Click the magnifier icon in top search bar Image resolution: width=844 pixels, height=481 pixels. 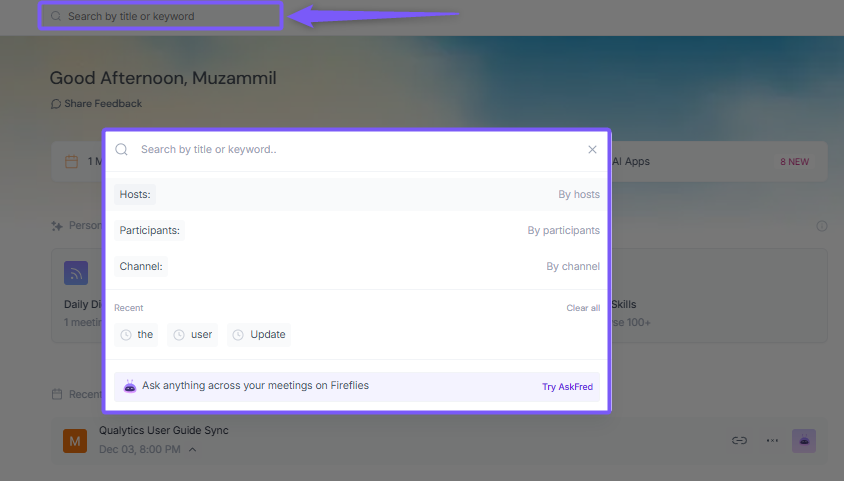pyautogui.click(x=56, y=16)
